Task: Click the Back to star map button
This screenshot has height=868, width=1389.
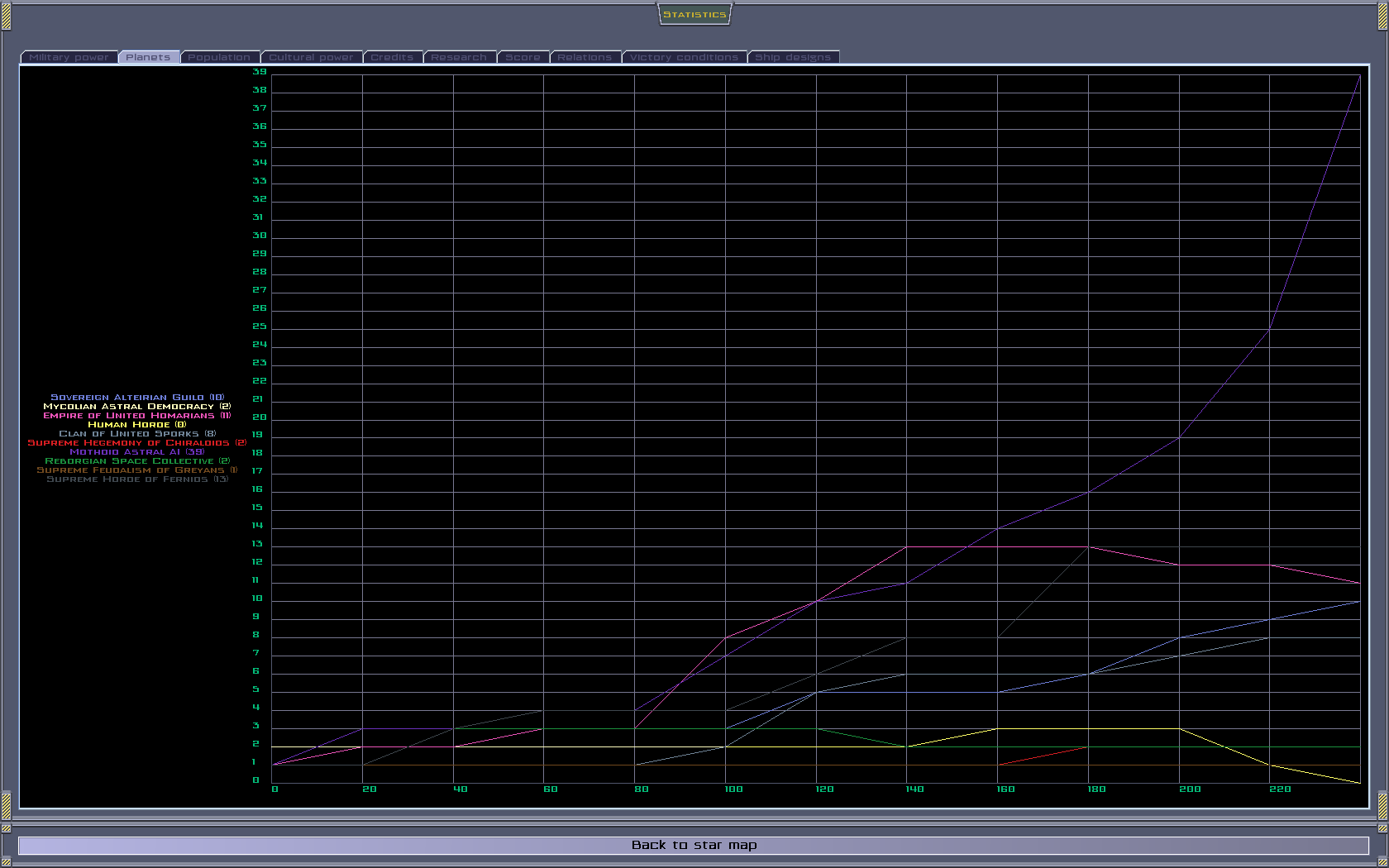Action: pyautogui.click(x=694, y=845)
